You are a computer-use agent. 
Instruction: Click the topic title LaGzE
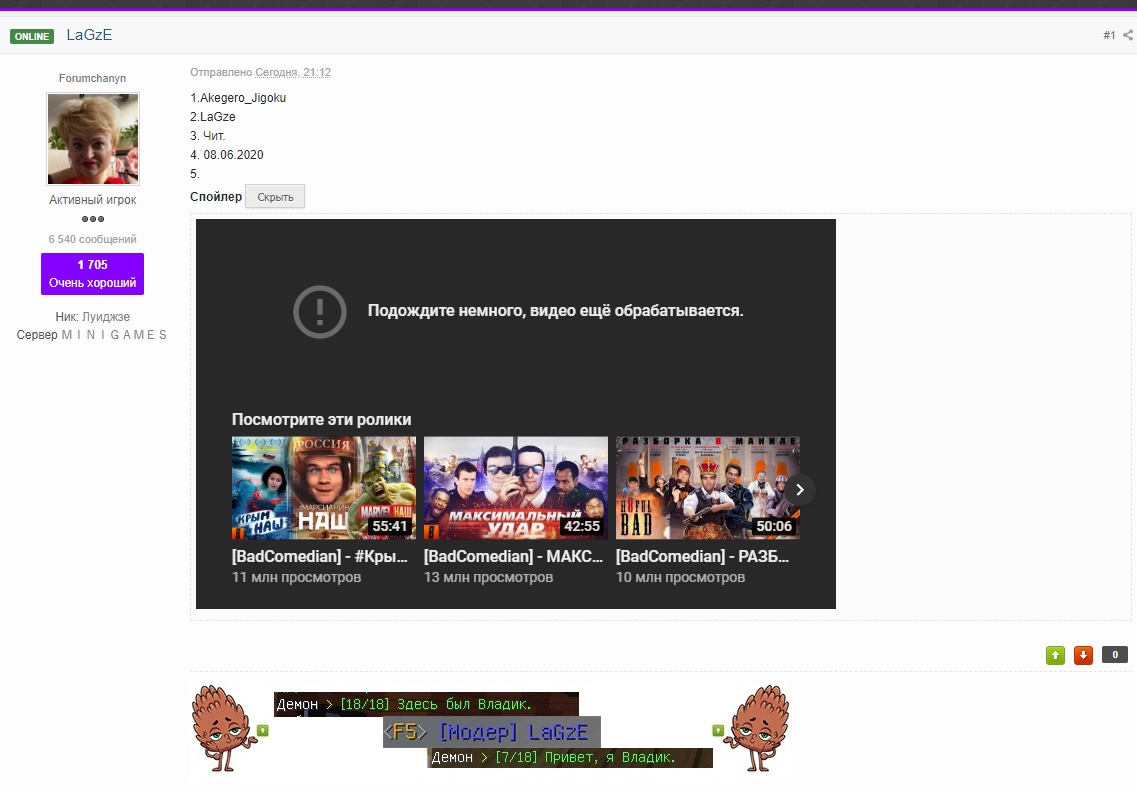coord(90,34)
